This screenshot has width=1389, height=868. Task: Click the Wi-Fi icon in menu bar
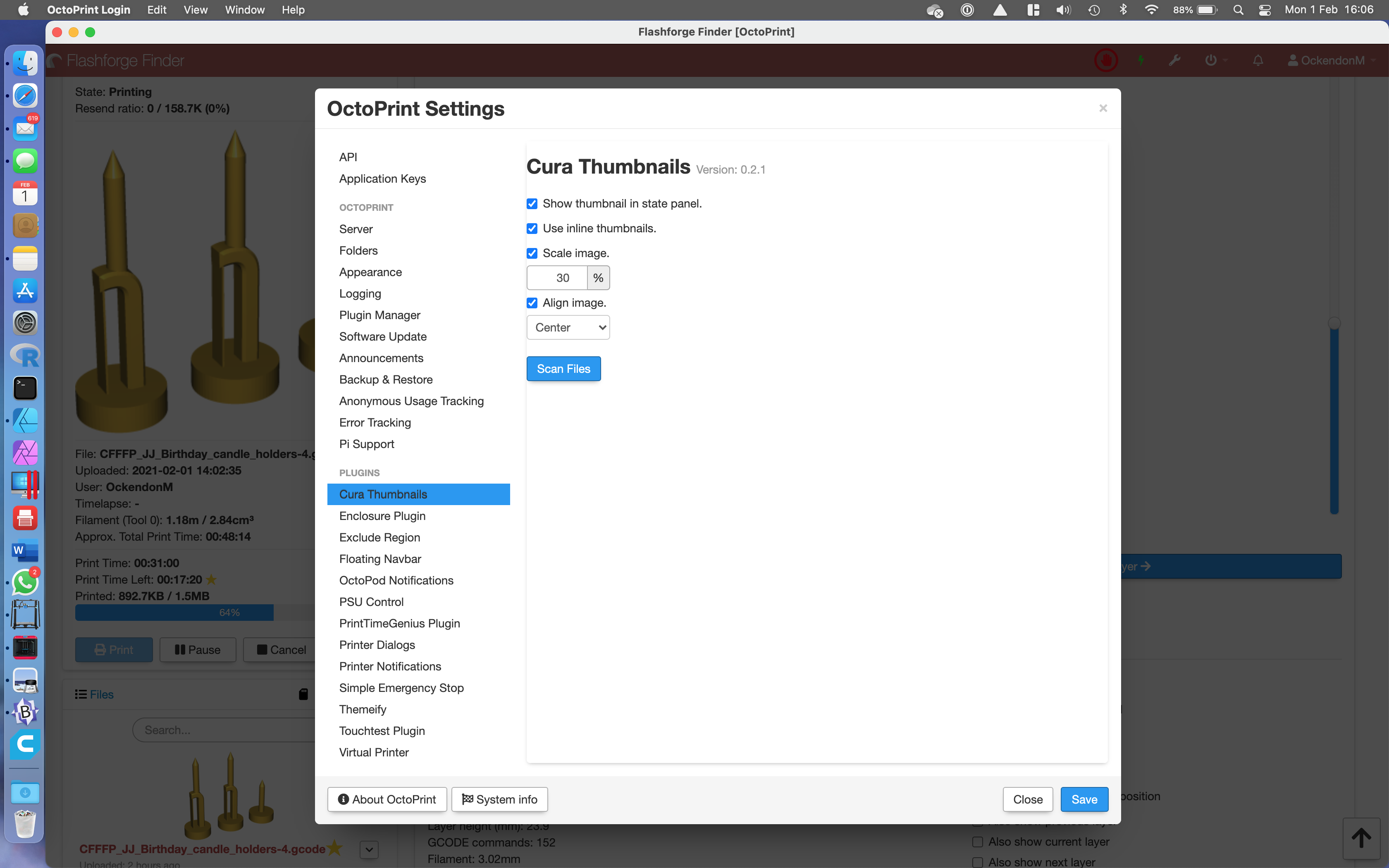pos(1151,10)
